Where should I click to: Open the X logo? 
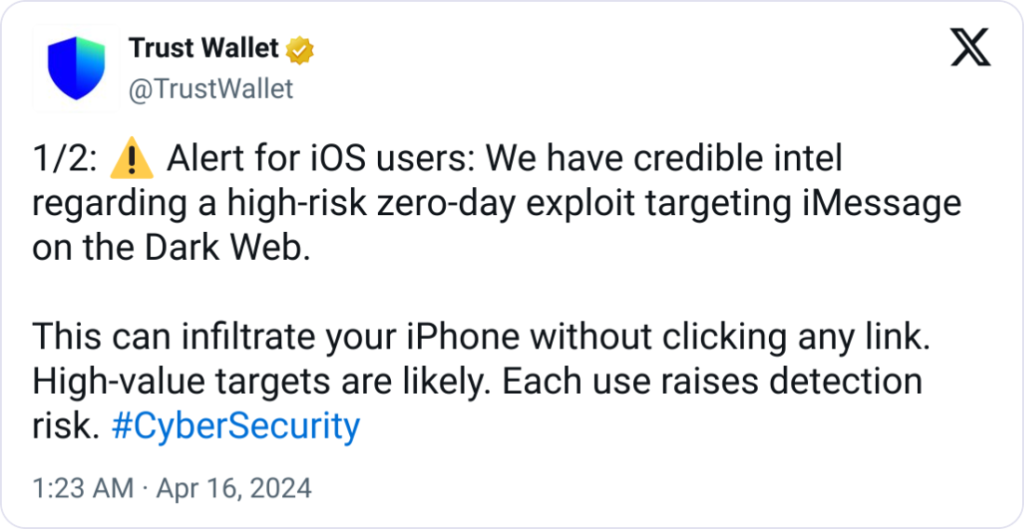tap(969, 47)
